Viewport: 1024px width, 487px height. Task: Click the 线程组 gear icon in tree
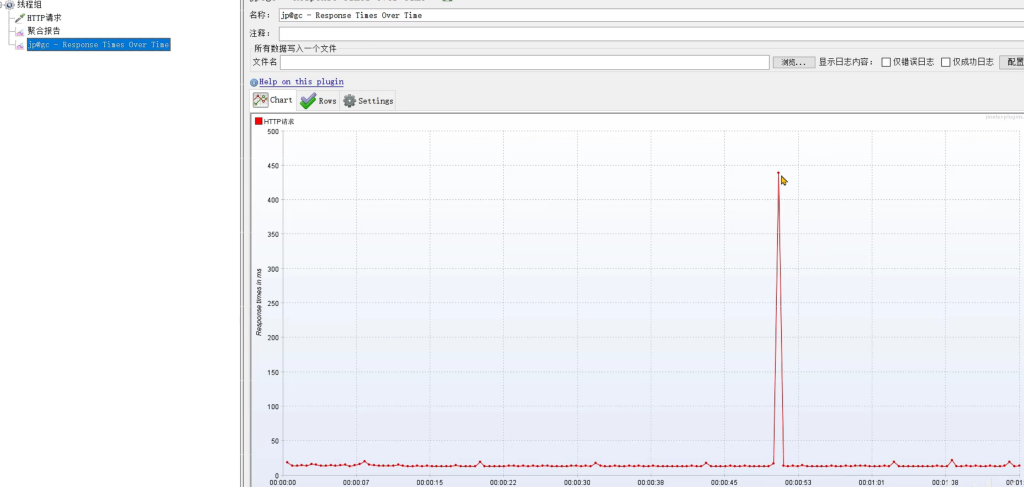pos(9,5)
